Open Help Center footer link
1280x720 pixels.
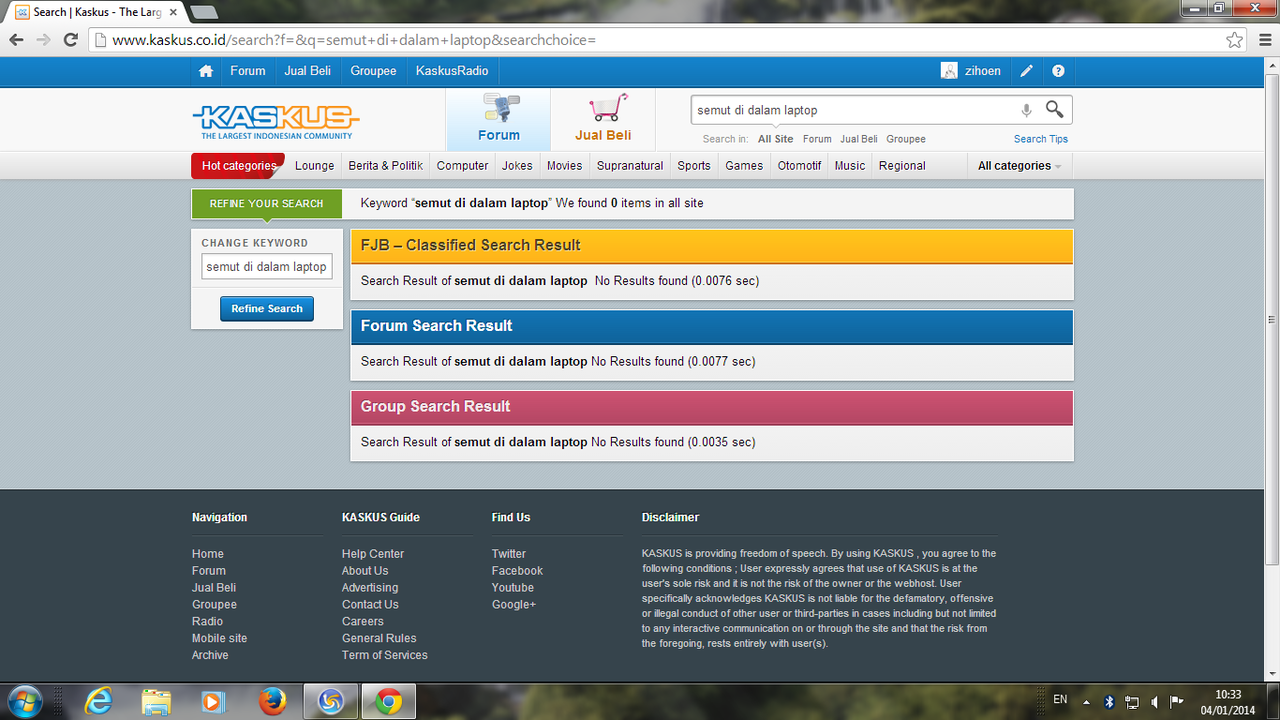click(373, 554)
